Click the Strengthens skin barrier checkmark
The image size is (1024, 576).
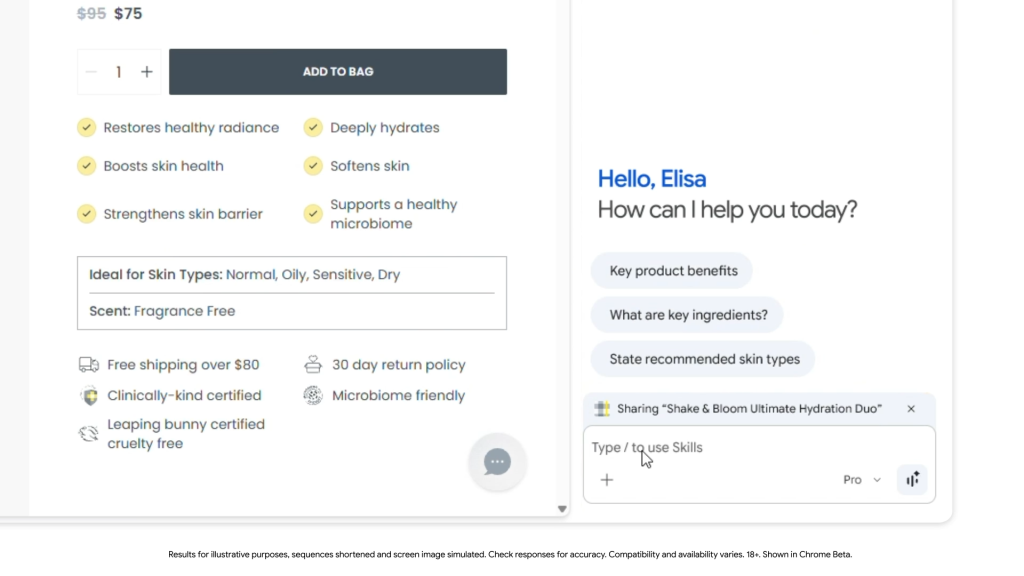click(87, 214)
